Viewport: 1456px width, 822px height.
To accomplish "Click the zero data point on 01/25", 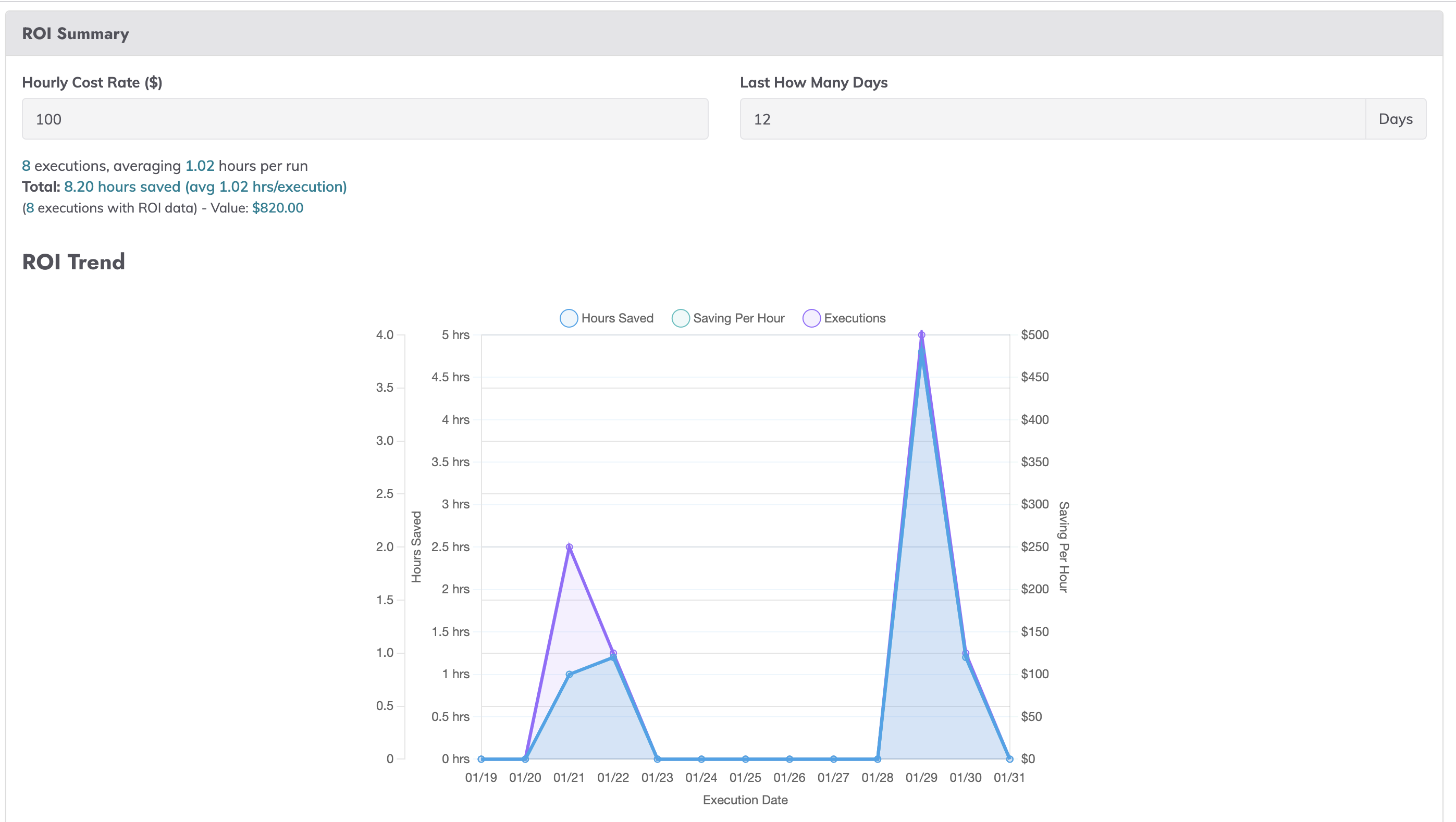I will tap(746, 759).
